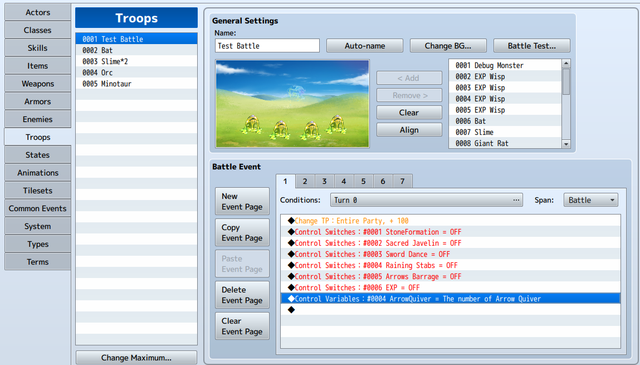Select Control Switches StoneFormation command
This screenshot has height=365, width=640.
coord(451,232)
